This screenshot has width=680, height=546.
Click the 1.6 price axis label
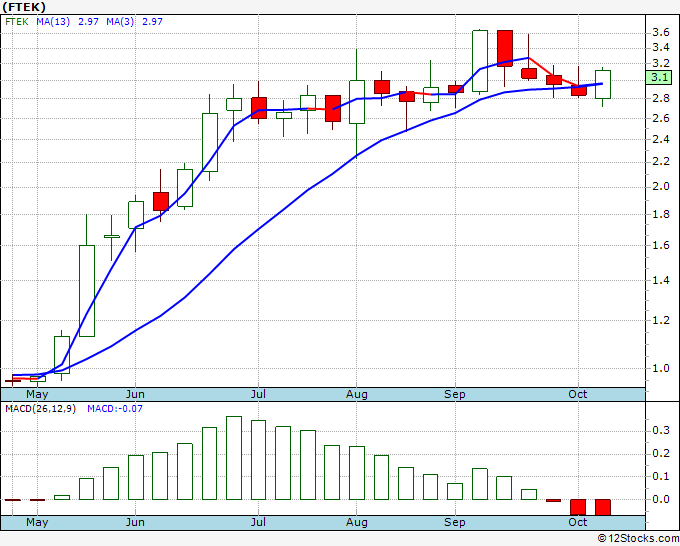660,246
